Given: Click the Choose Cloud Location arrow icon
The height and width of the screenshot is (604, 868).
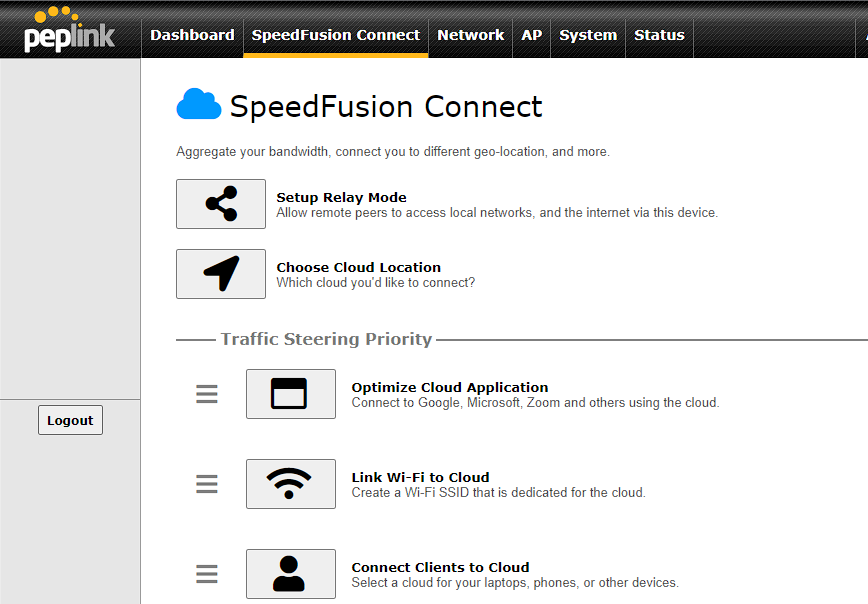Looking at the screenshot, I should pos(221,274).
